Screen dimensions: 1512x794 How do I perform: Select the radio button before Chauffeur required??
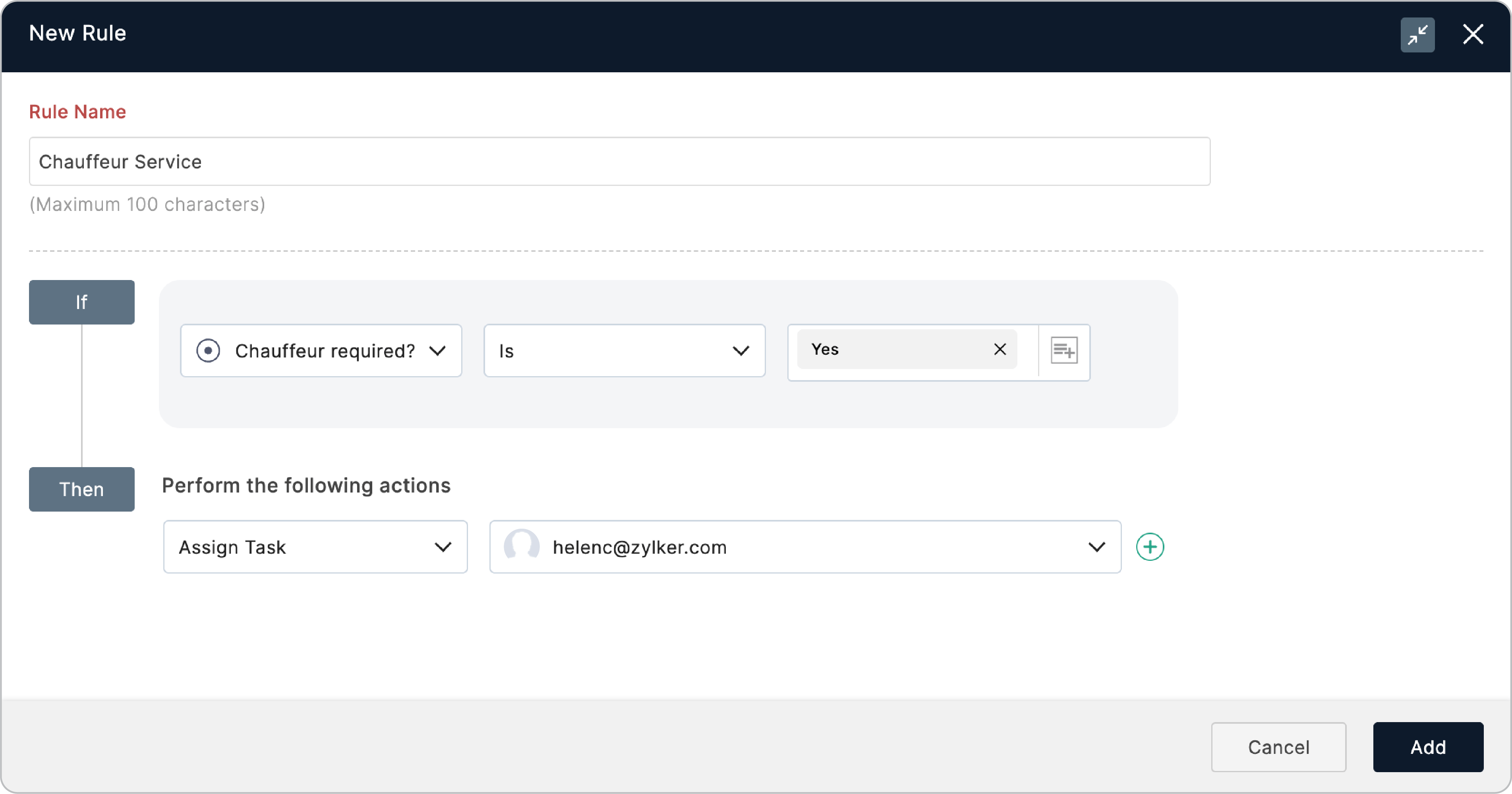coord(209,350)
